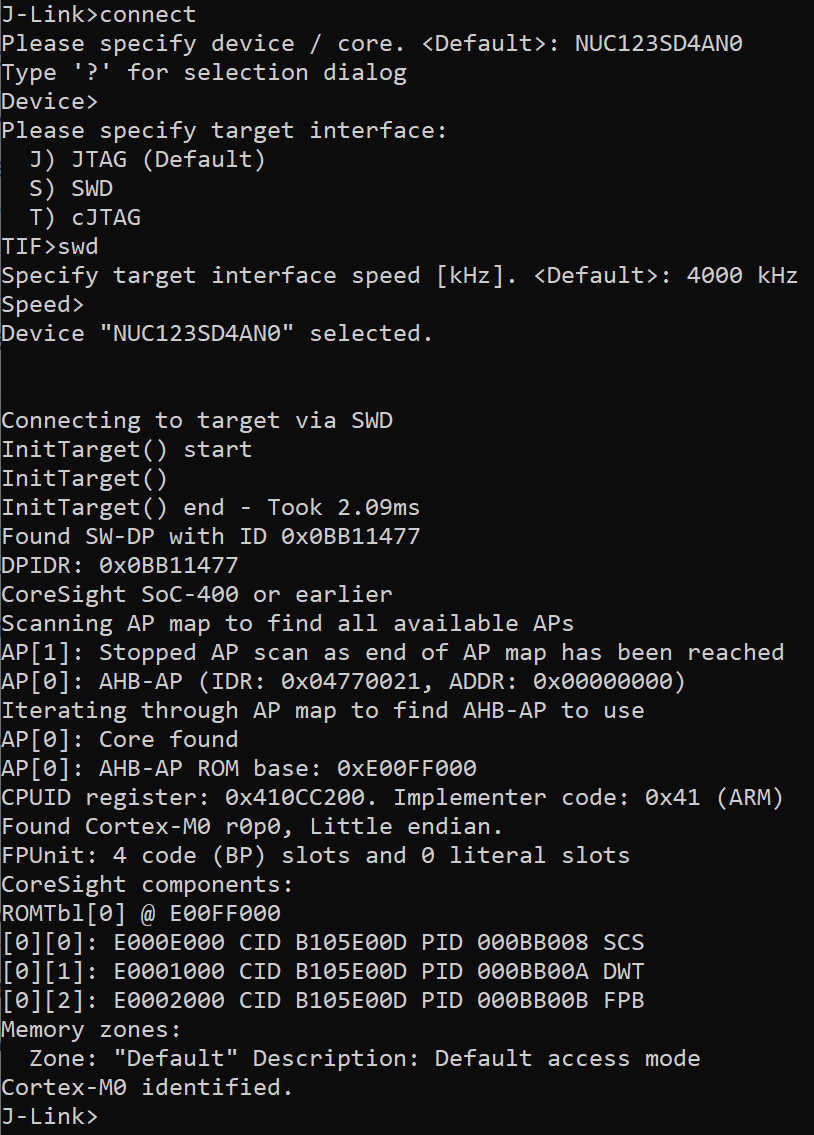The image size is (814, 1135).
Task: Click the final J-Link> command prompt
Action: 49,1116
